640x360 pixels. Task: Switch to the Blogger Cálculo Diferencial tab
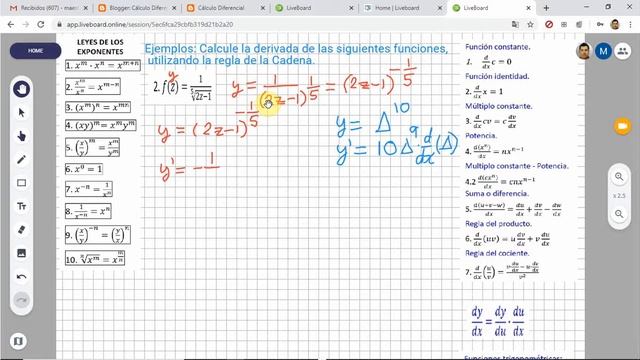click(x=137, y=8)
